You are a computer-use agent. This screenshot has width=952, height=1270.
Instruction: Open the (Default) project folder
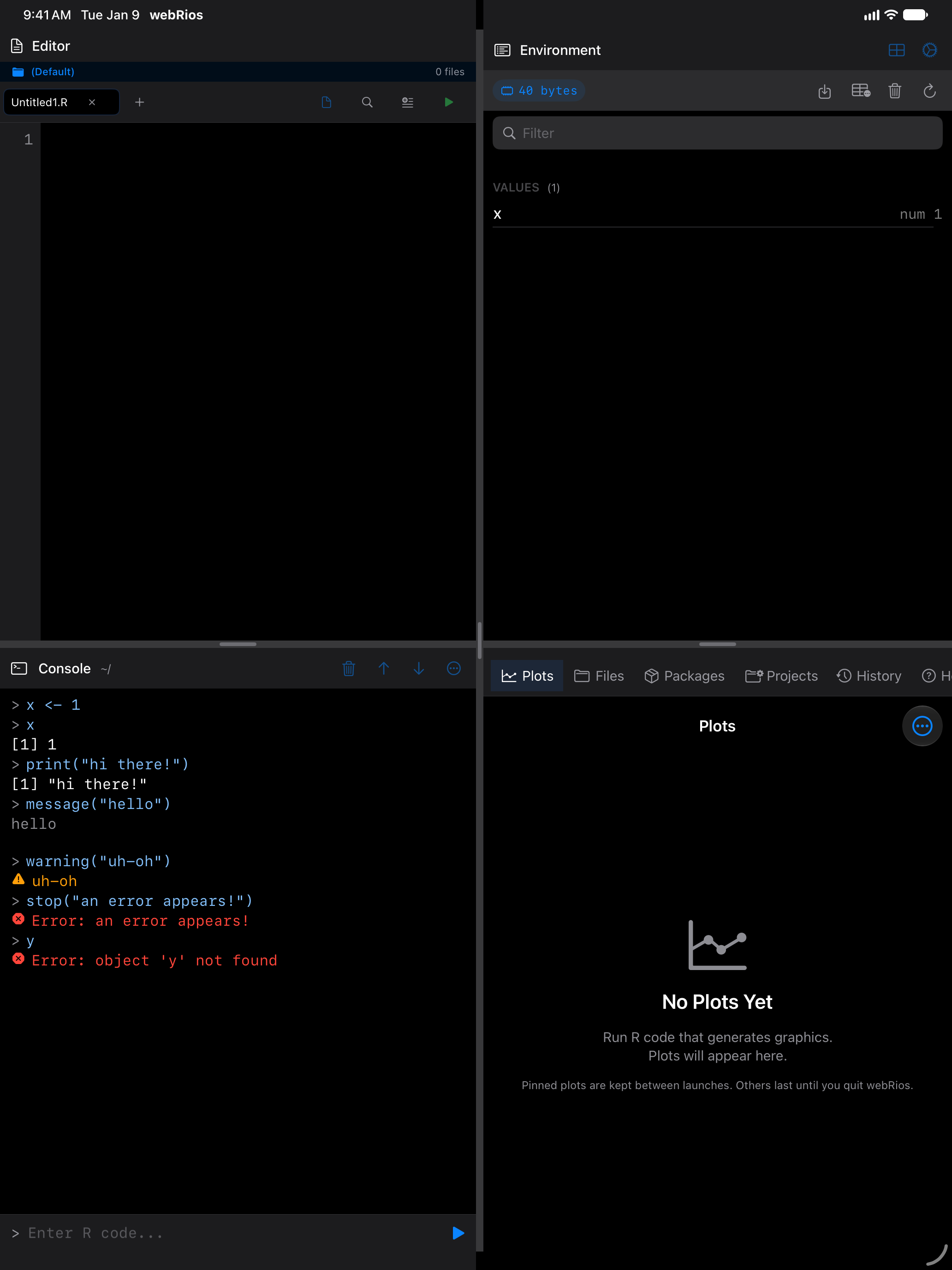coord(44,72)
